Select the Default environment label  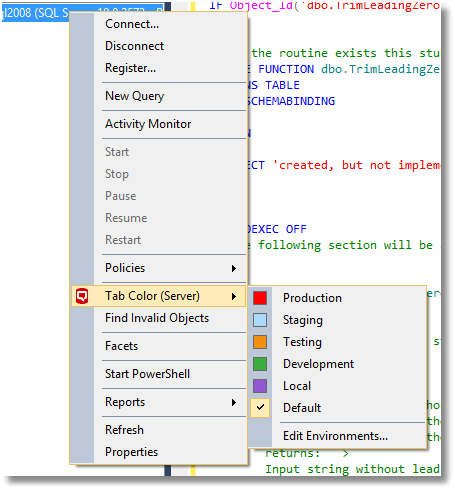pos(302,408)
